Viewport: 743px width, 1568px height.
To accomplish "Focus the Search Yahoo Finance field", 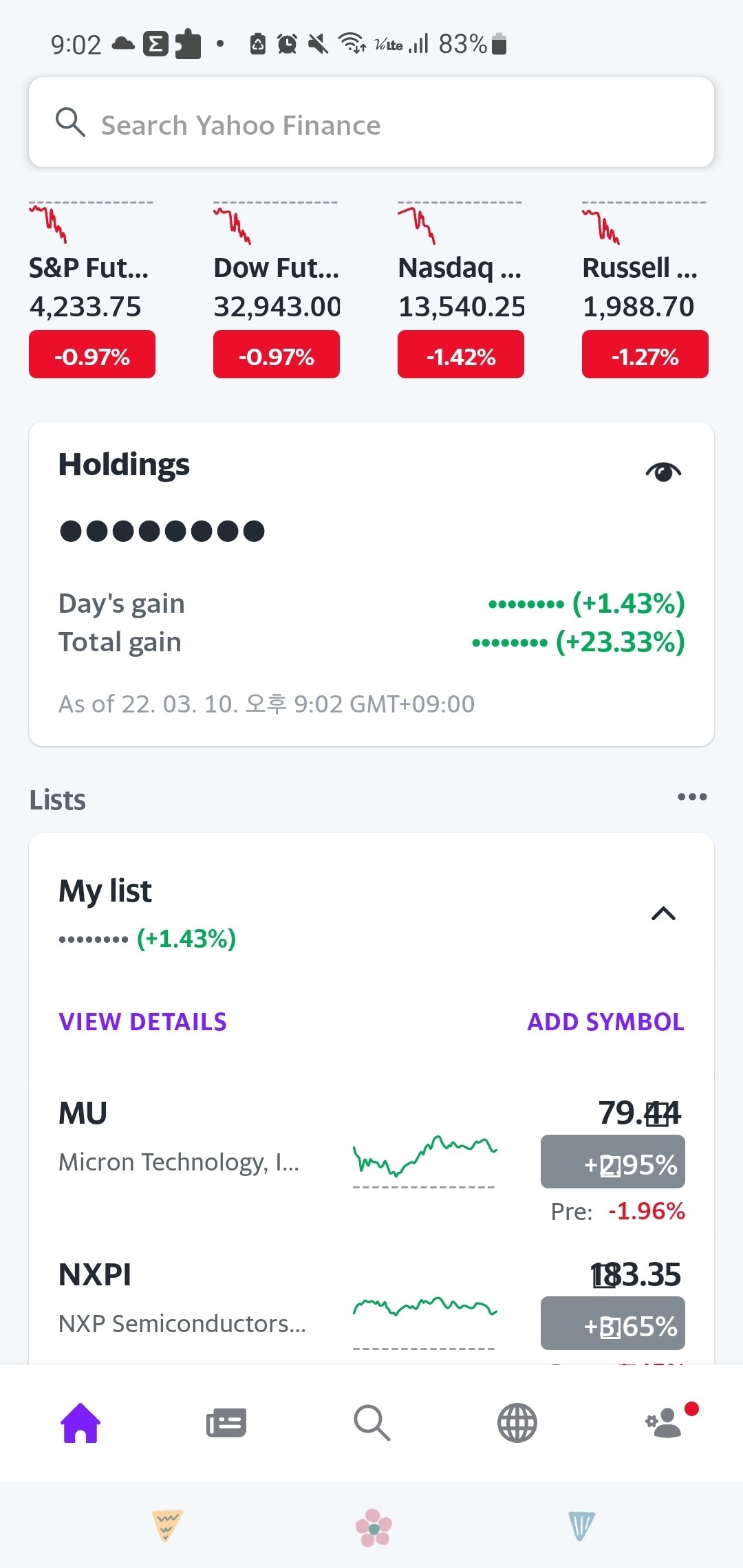I will coord(385,124).
